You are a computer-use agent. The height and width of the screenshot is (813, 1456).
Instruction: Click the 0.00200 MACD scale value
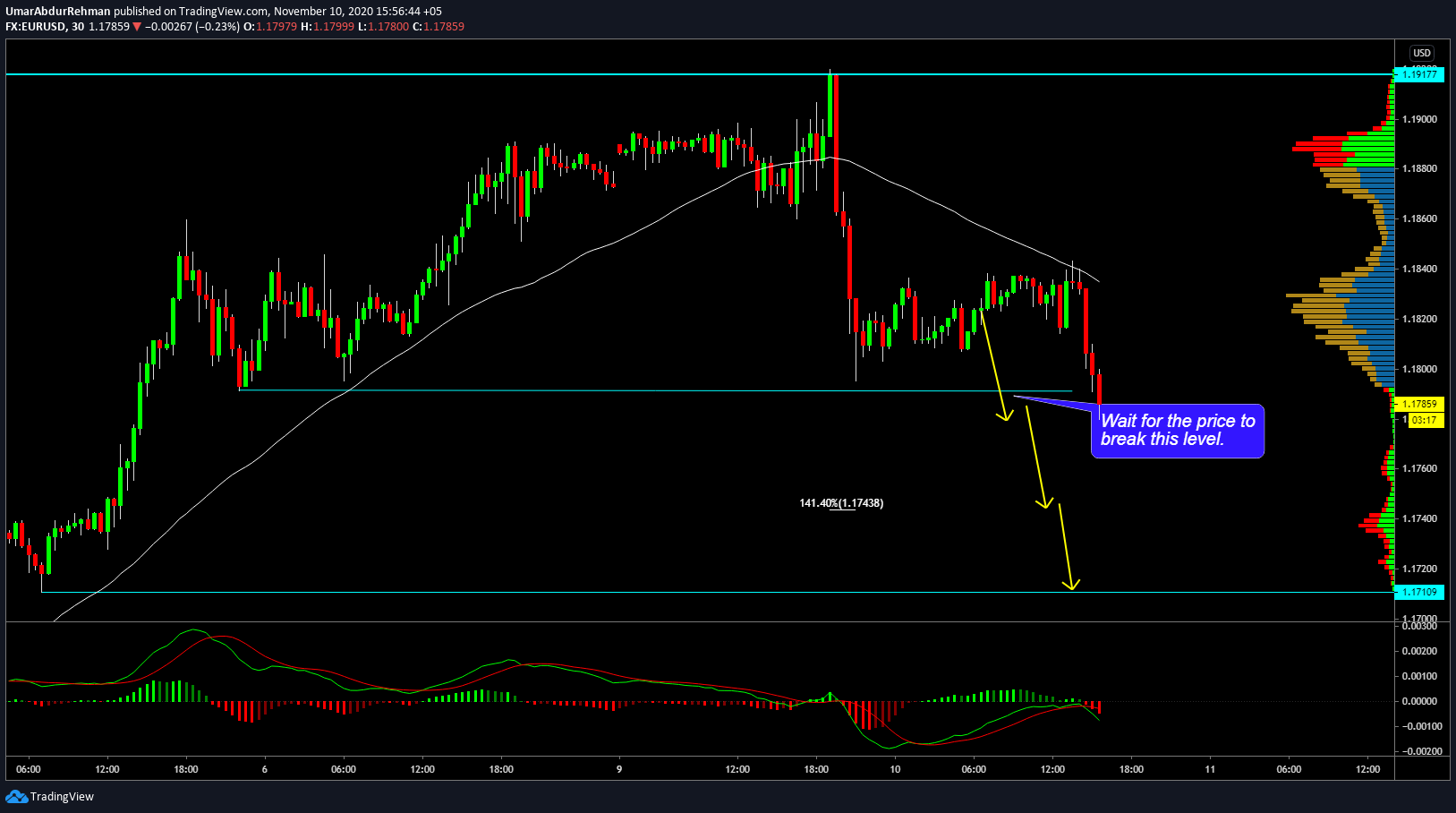tap(1419, 651)
